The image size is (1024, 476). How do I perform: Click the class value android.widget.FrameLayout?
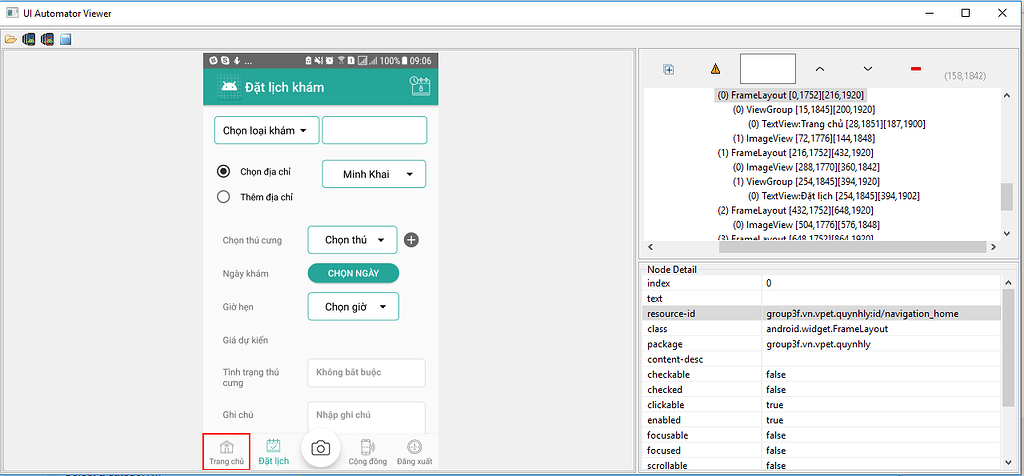pos(827,328)
